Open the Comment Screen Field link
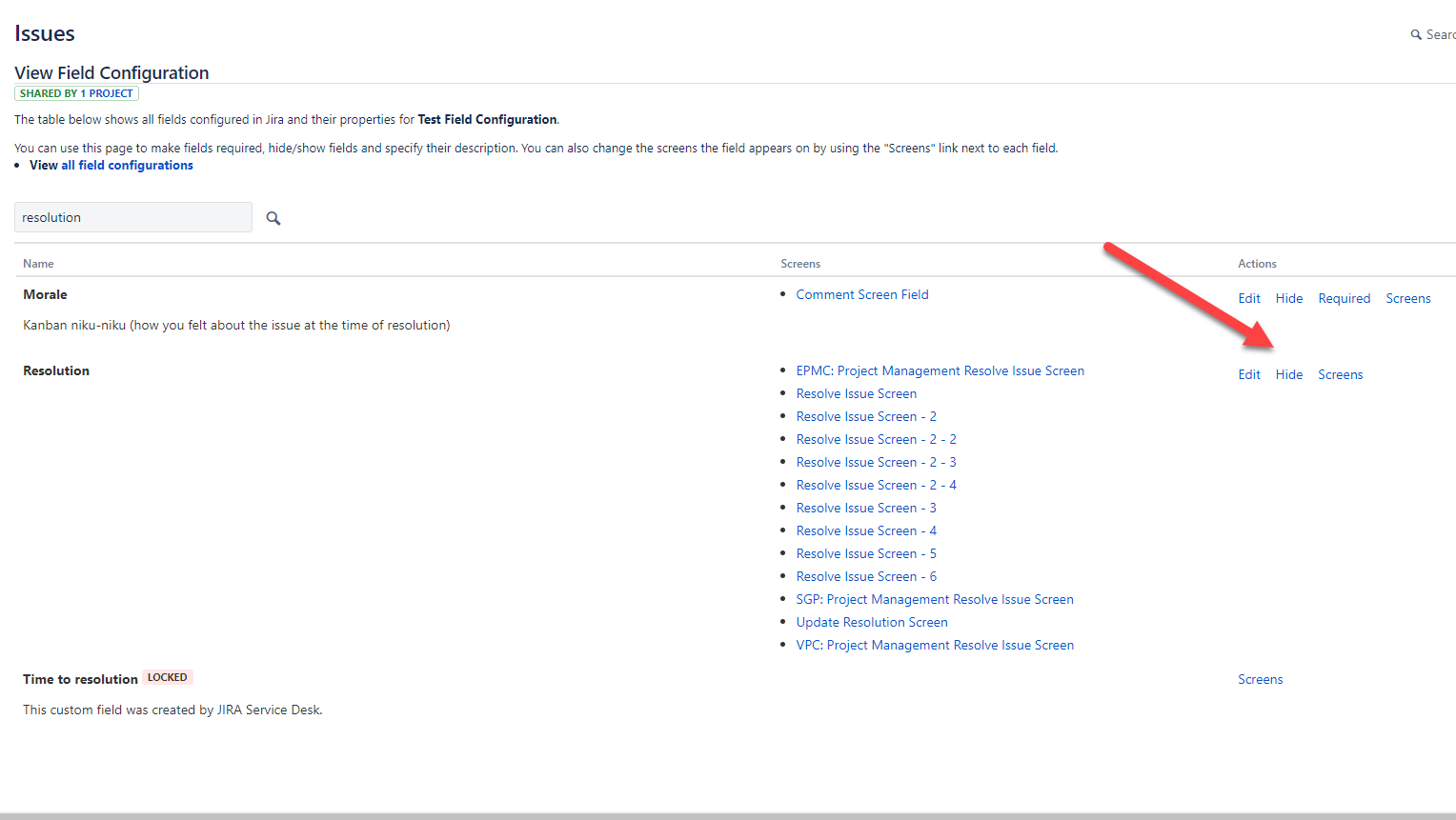 coord(861,293)
